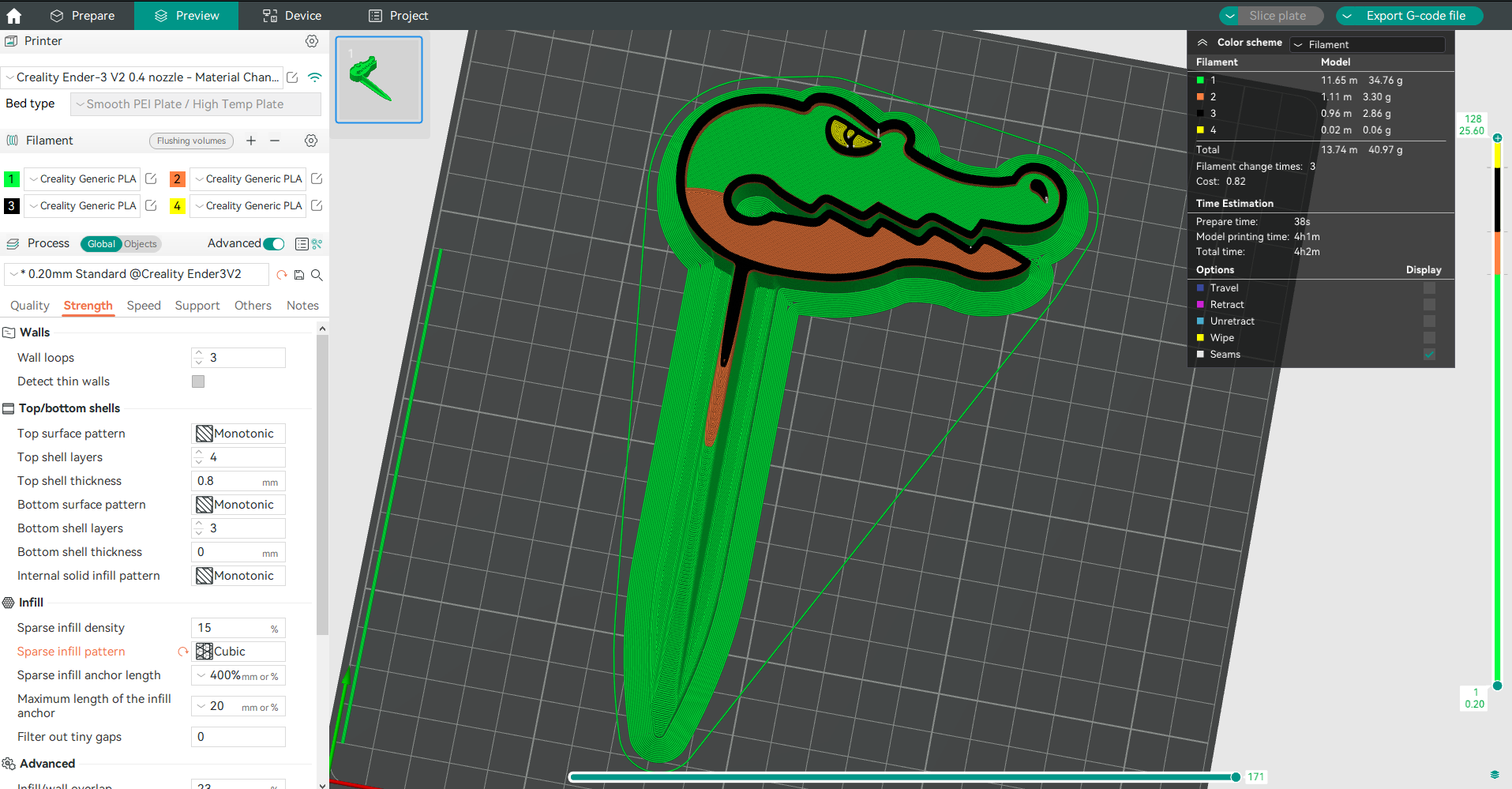This screenshot has height=789, width=1512.
Task: Click filament 4 yellow color swatch
Action: pyautogui.click(x=178, y=205)
